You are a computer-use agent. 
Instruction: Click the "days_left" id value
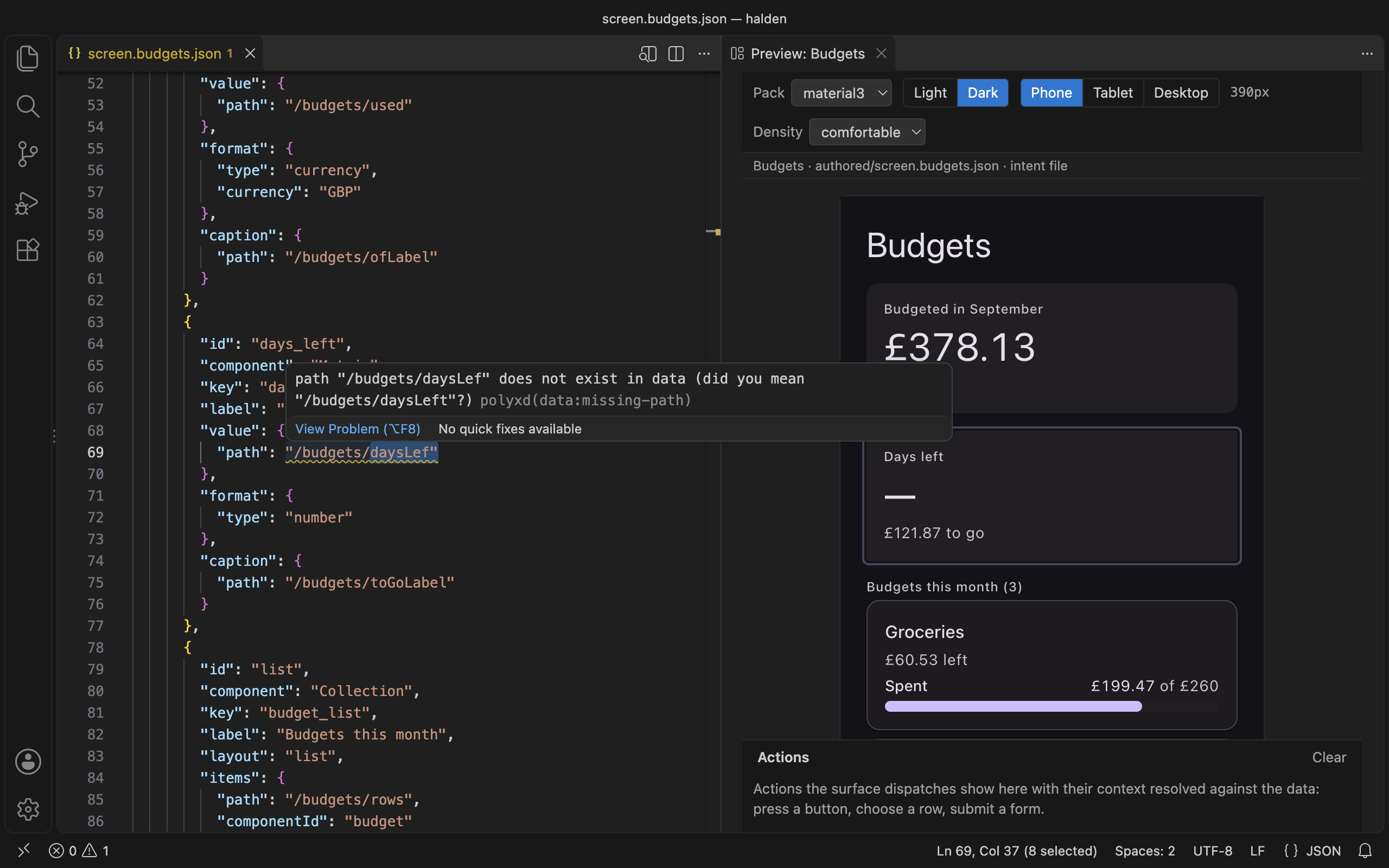point(297,344)
